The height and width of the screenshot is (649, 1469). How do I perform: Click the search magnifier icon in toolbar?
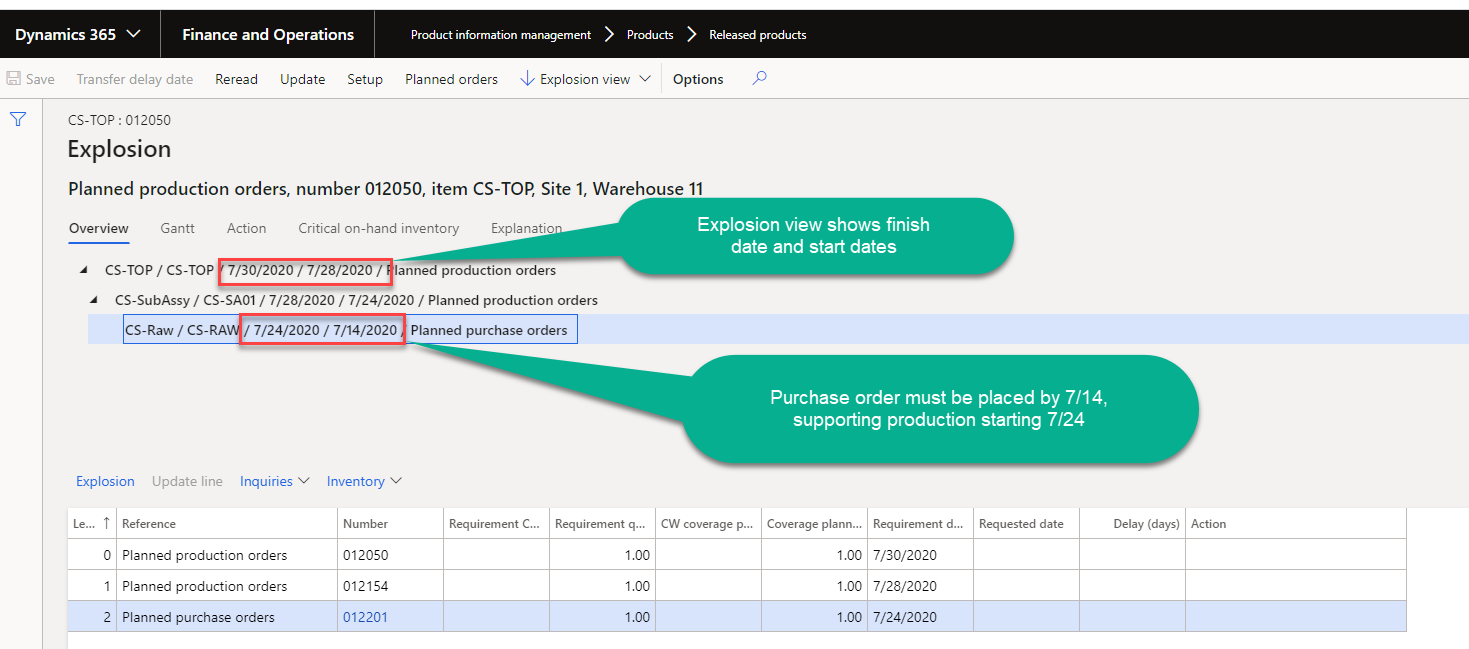pyautogui.click(x=759, y=78)
